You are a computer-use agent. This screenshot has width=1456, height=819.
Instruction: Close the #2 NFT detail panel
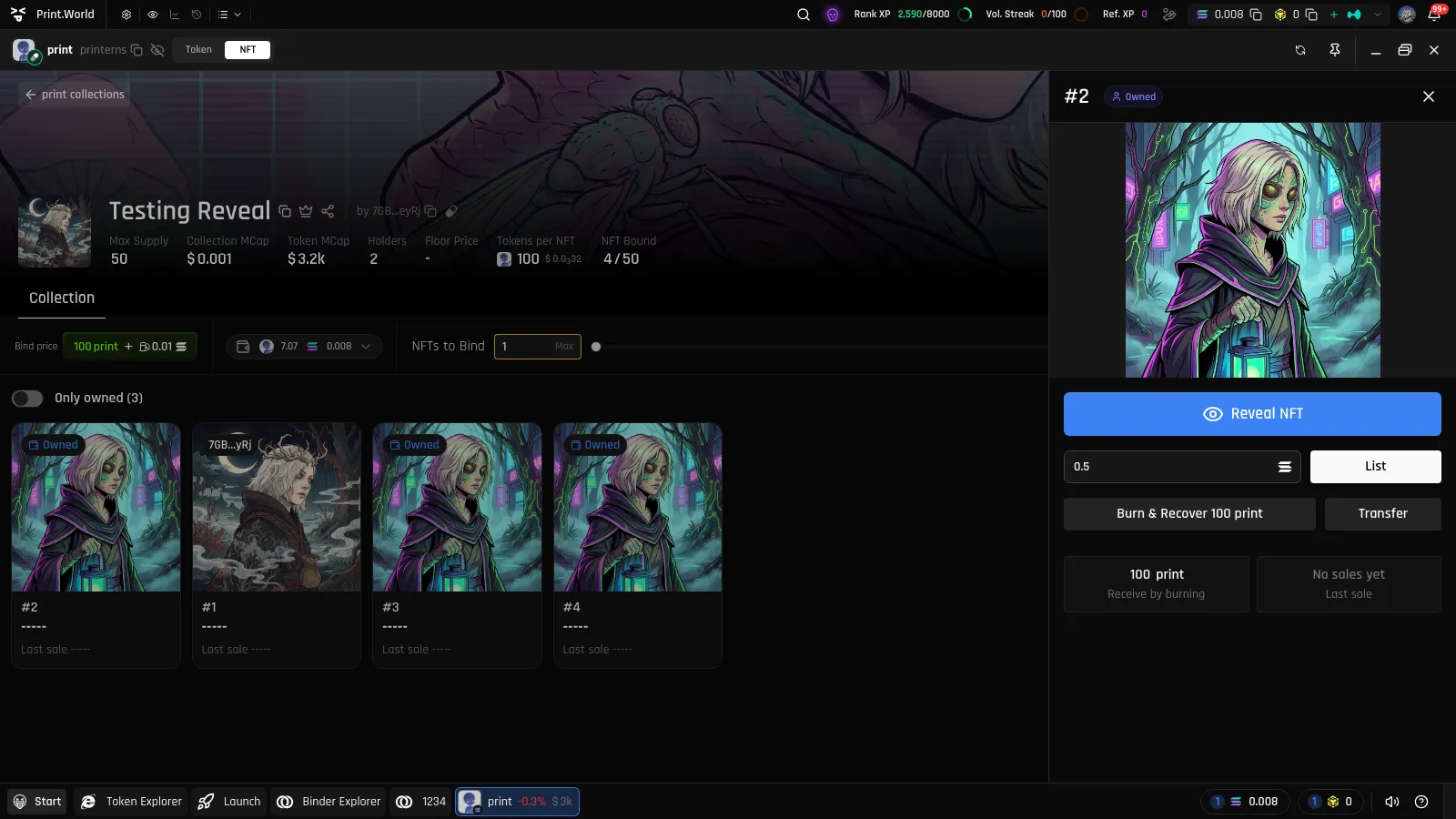(1429, 96)
